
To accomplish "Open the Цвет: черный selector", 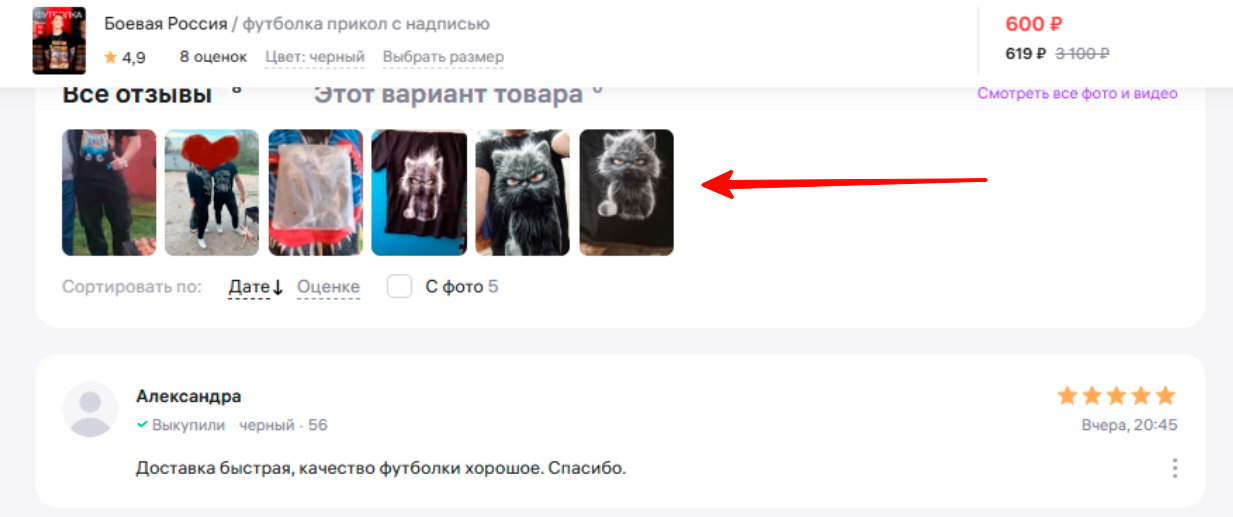I will pyautogui.click(x=315, y=57).
